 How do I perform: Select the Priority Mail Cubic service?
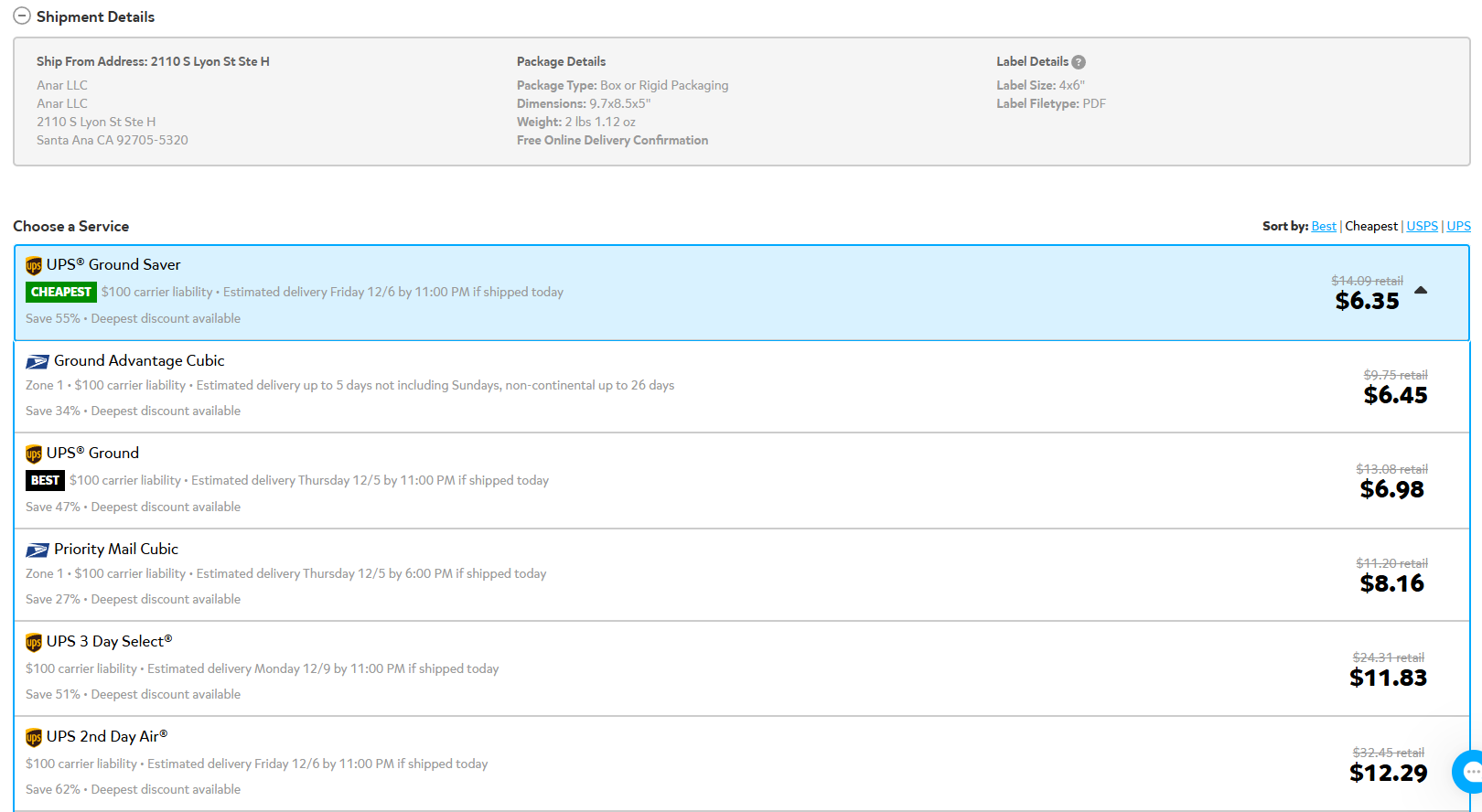pos(742,575)
